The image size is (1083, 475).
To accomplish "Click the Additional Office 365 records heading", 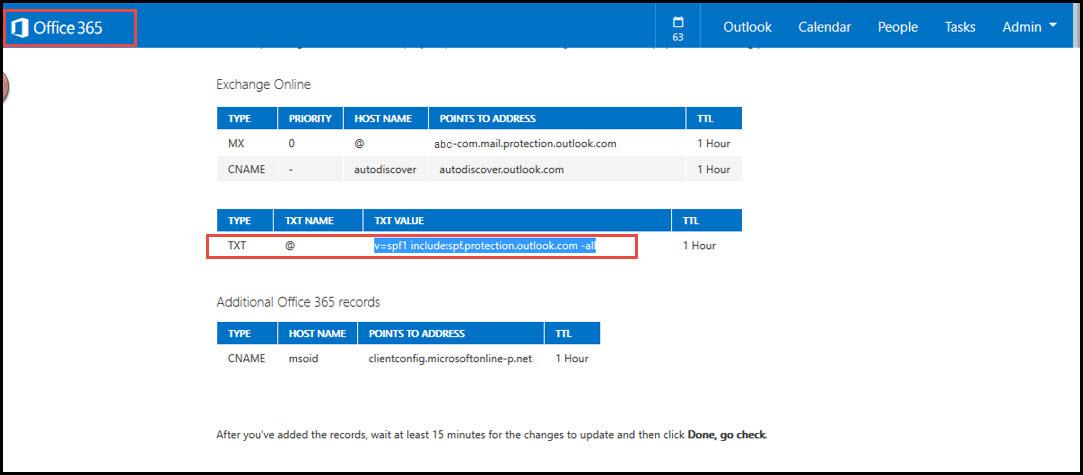I will (298, 302).
